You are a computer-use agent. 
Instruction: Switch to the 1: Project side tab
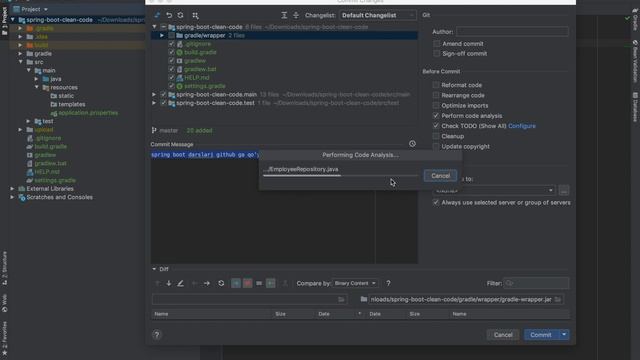point(4,20)
